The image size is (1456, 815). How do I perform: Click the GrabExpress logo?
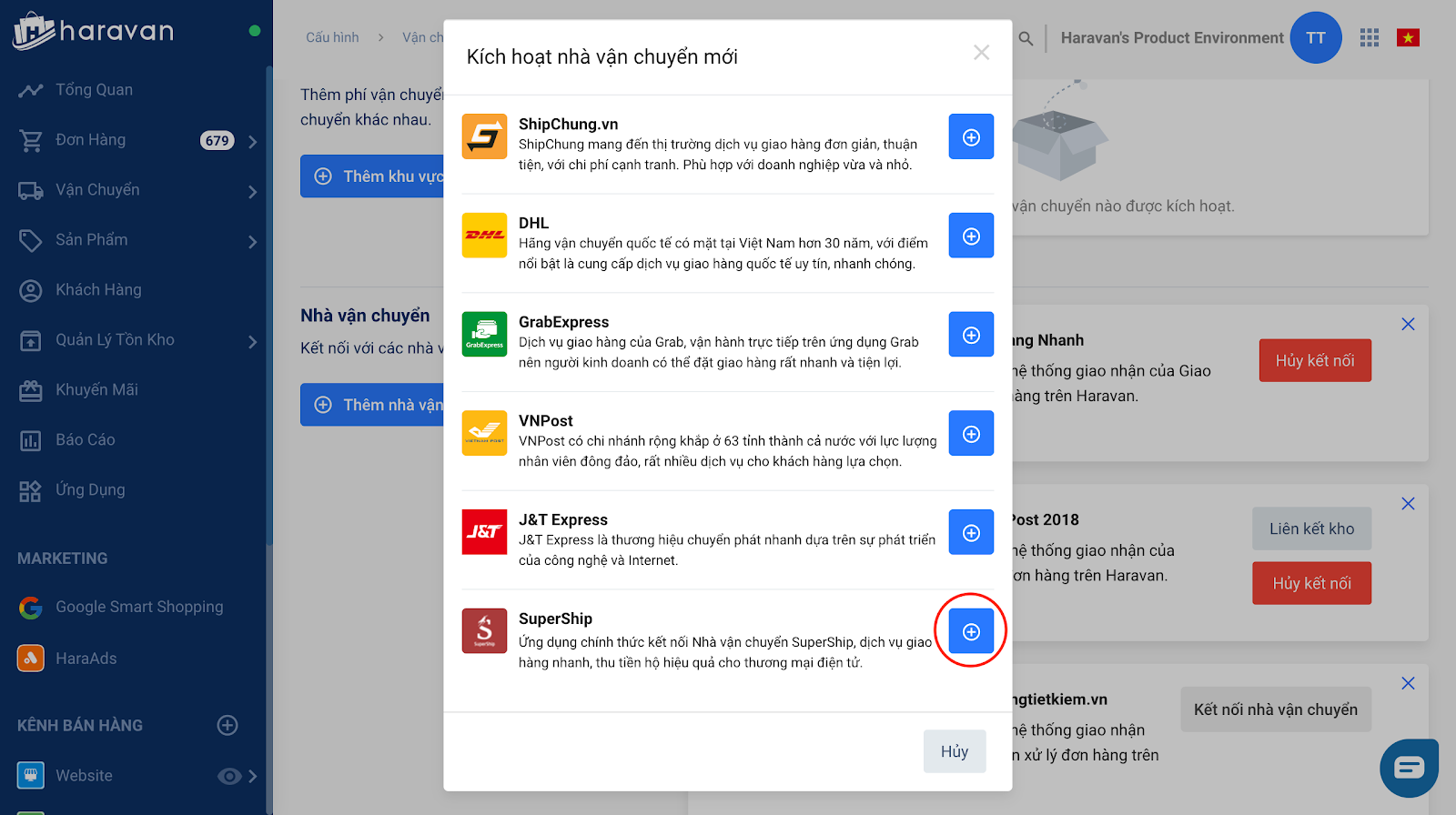point(484,335)
